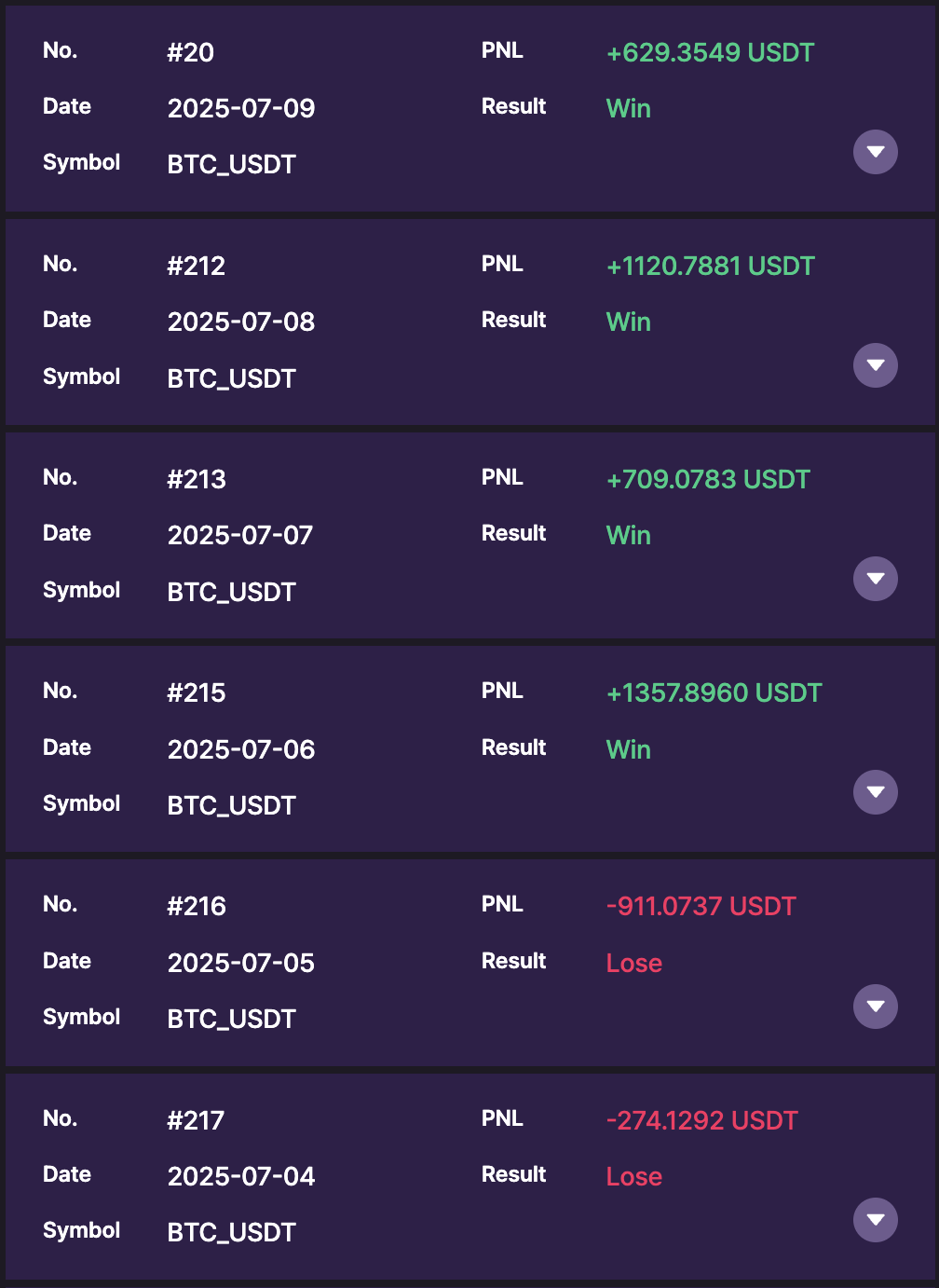Image resolution: width=939 pixels, height=1288 pixels.
Task: Select the date 2025-07-05
Action: tap(241, 964)
